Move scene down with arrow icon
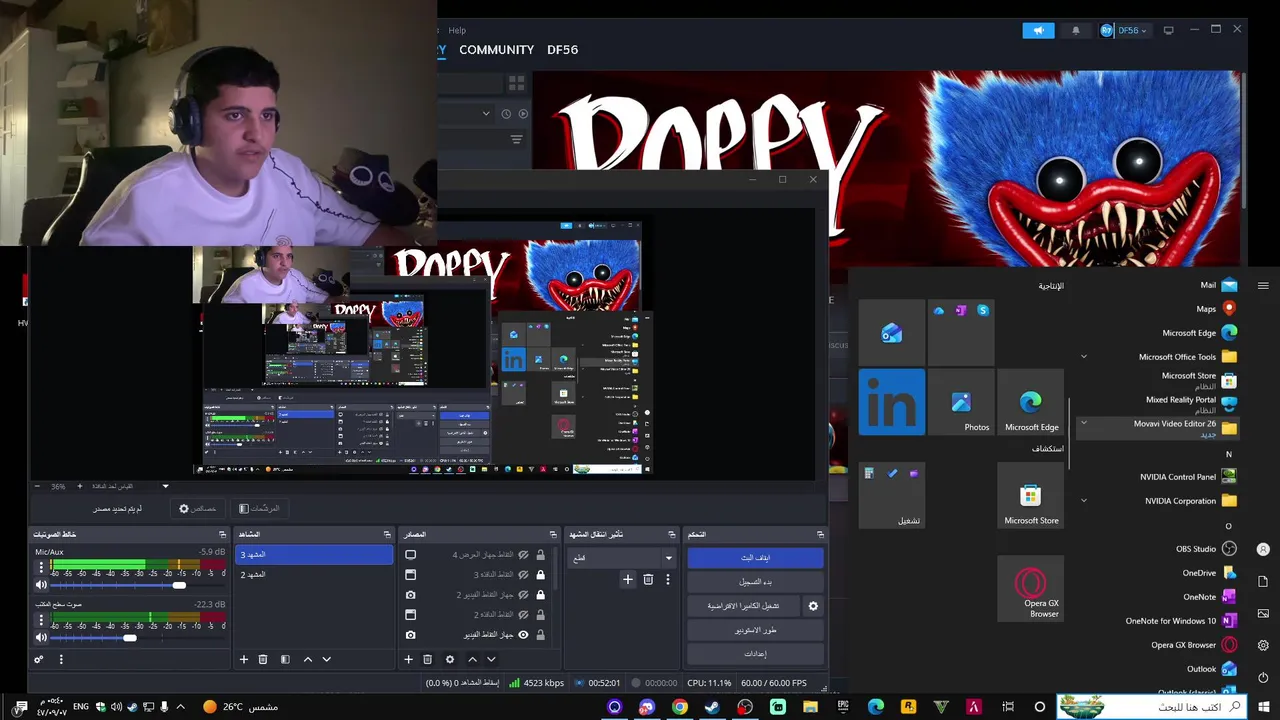 pos(326,659)
